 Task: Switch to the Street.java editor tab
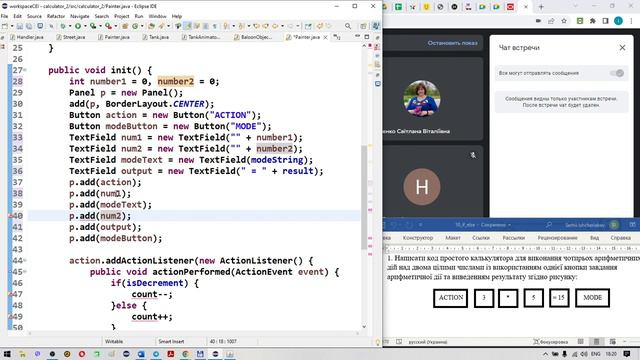click(71, 37)
